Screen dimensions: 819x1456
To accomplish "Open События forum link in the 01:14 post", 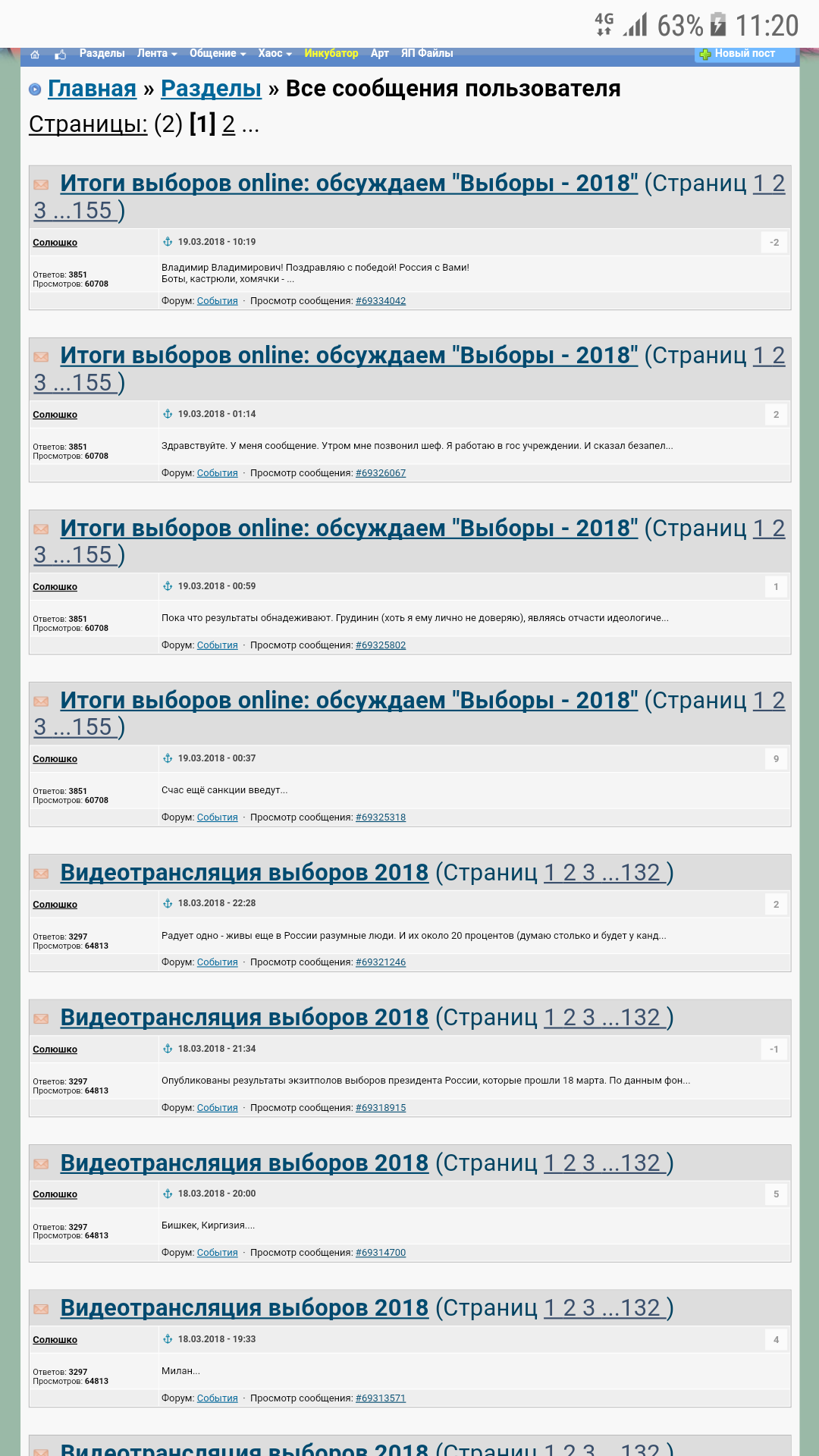I will point(217,473).
